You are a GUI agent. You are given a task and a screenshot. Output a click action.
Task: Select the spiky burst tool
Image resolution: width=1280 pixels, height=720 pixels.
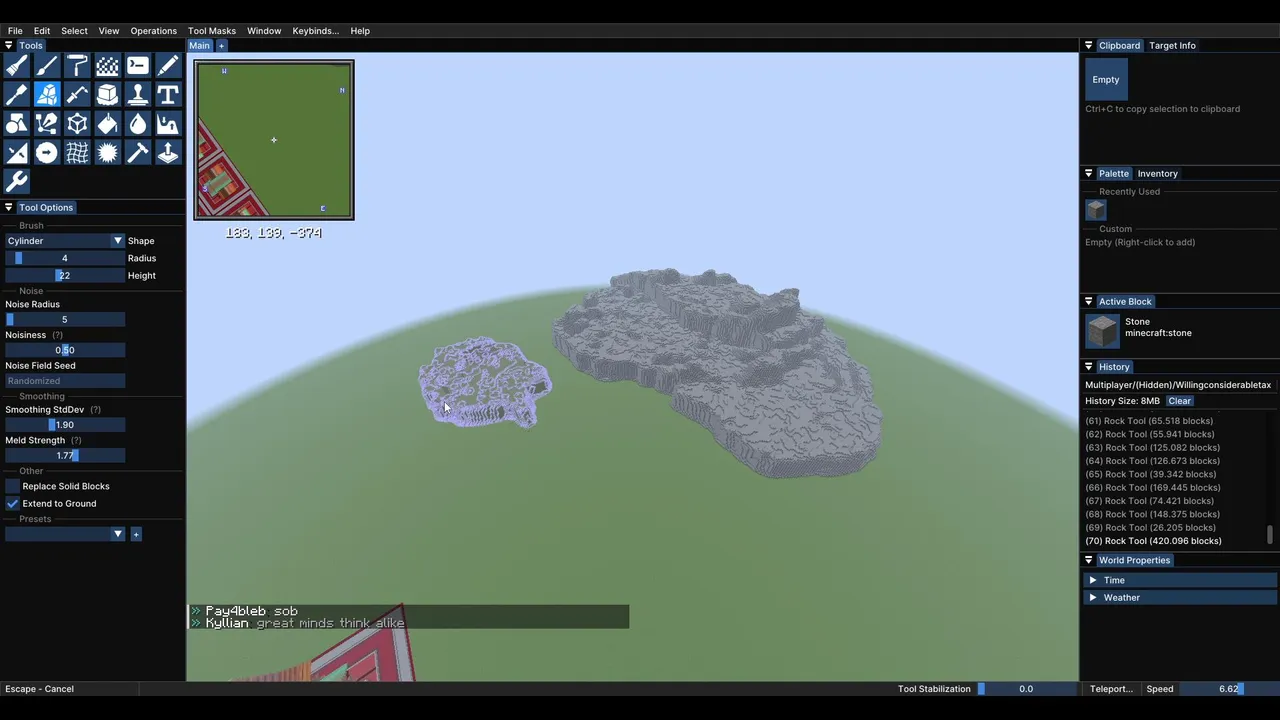(107, 153)
